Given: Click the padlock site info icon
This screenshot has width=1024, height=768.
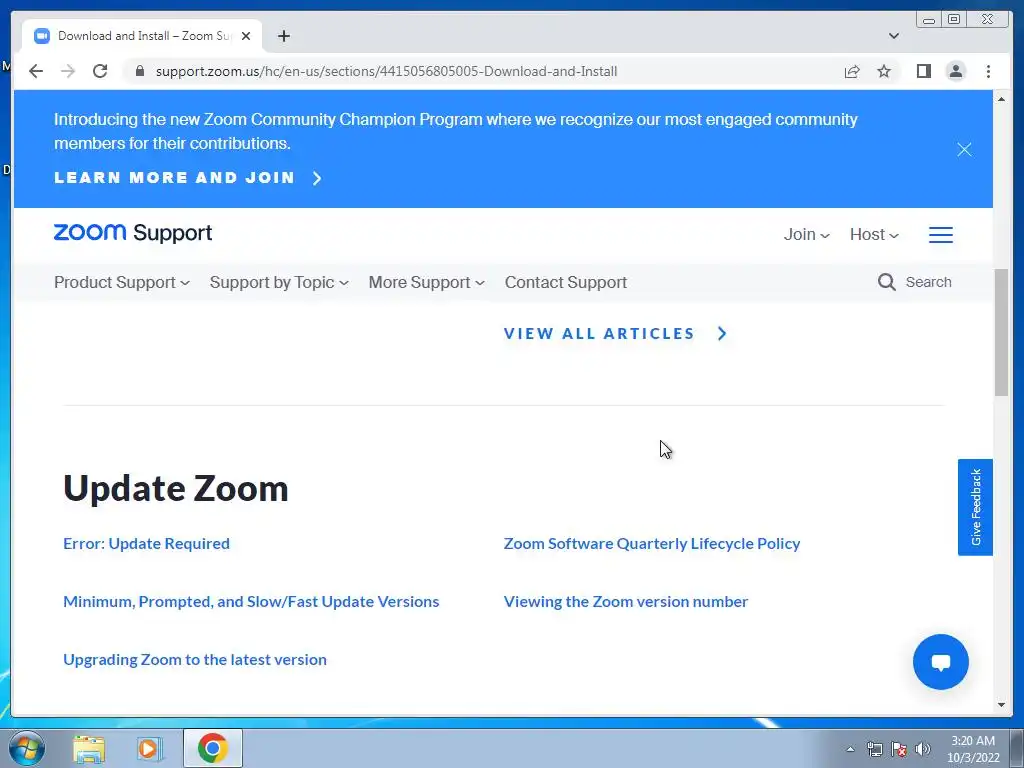Looking at the screenshot, I should 140,71.
